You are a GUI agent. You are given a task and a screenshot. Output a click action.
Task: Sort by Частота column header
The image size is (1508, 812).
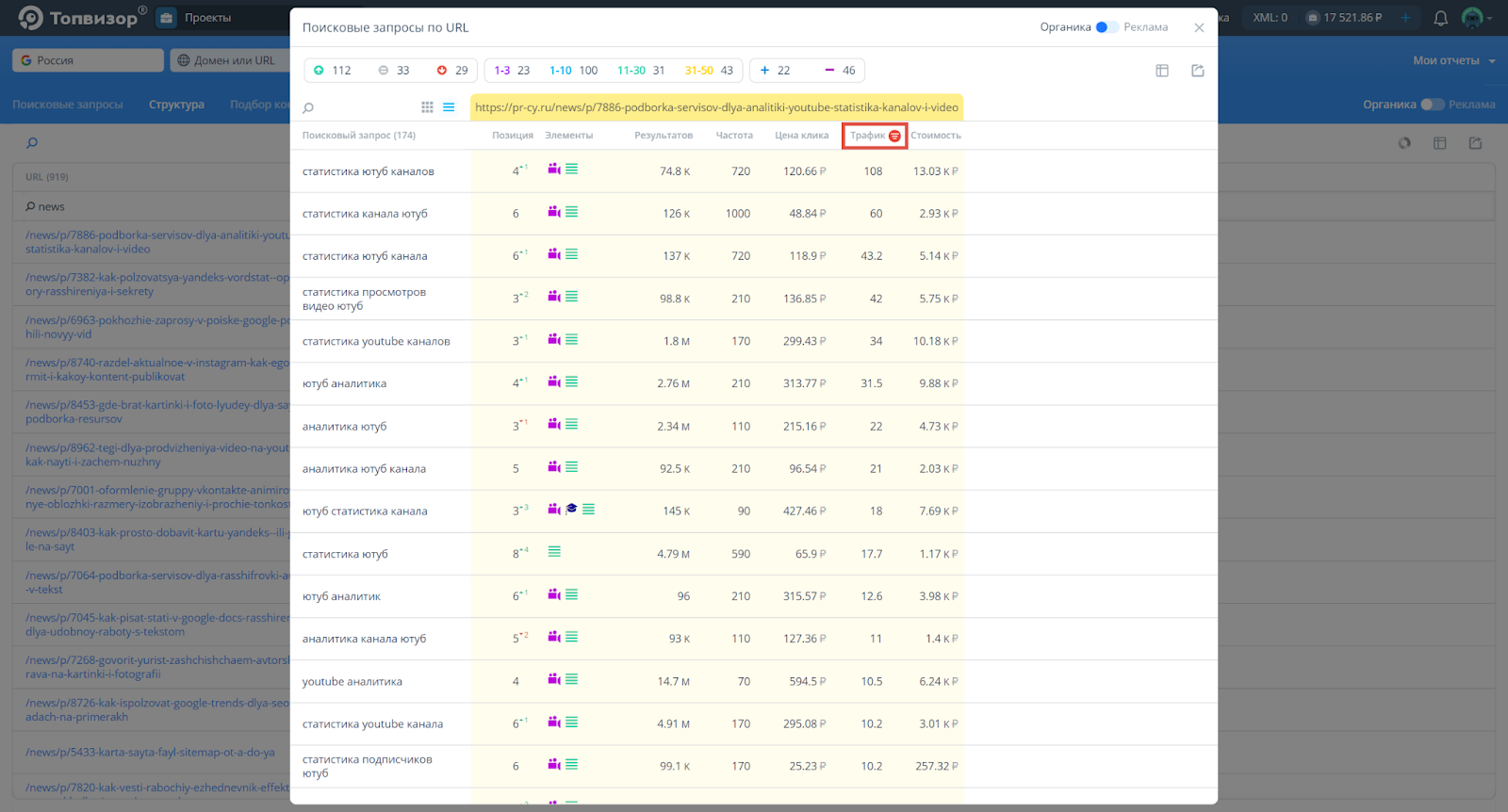coord(734,136)
